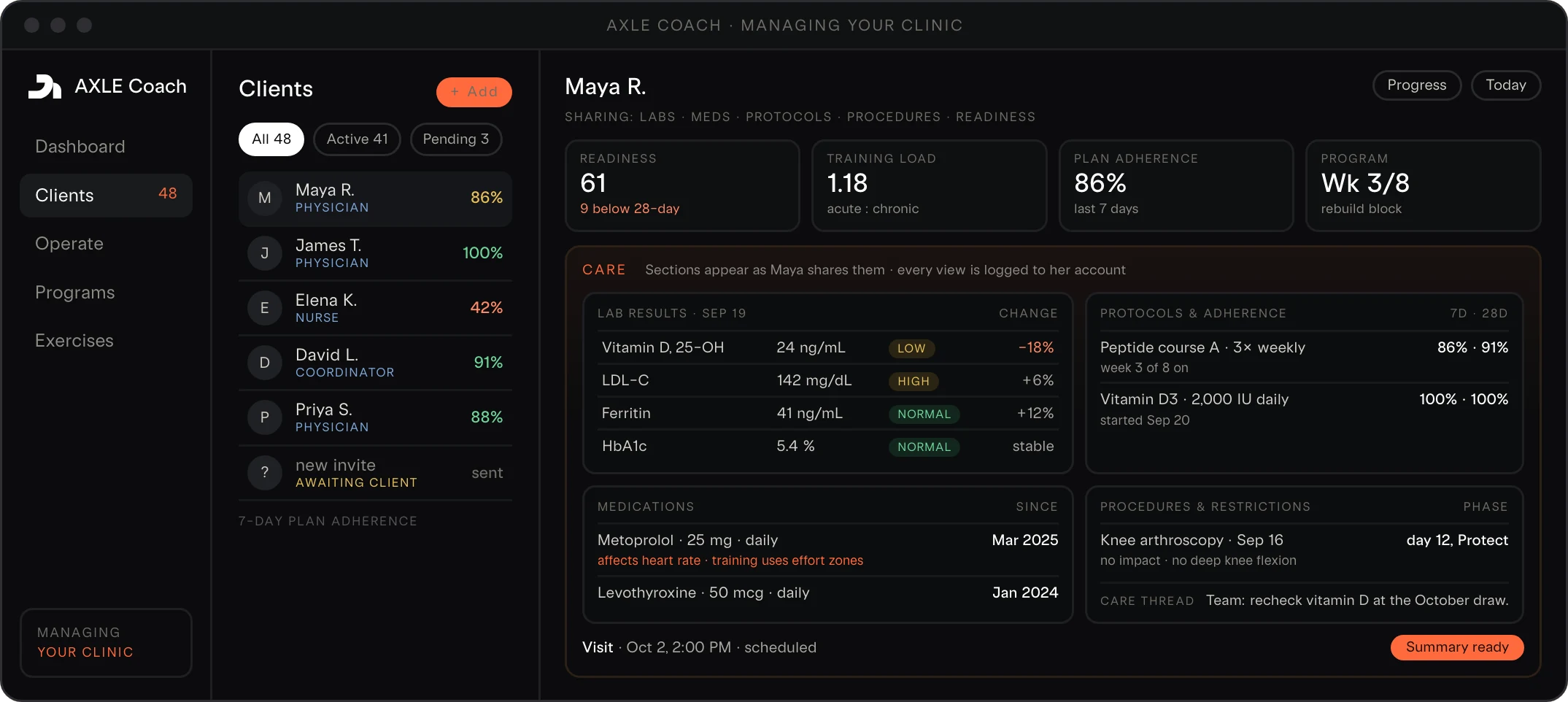The image size is (1568, 702).
Task: Click the HIGH badge for LDL-C
Action: (x=914, y=381)
